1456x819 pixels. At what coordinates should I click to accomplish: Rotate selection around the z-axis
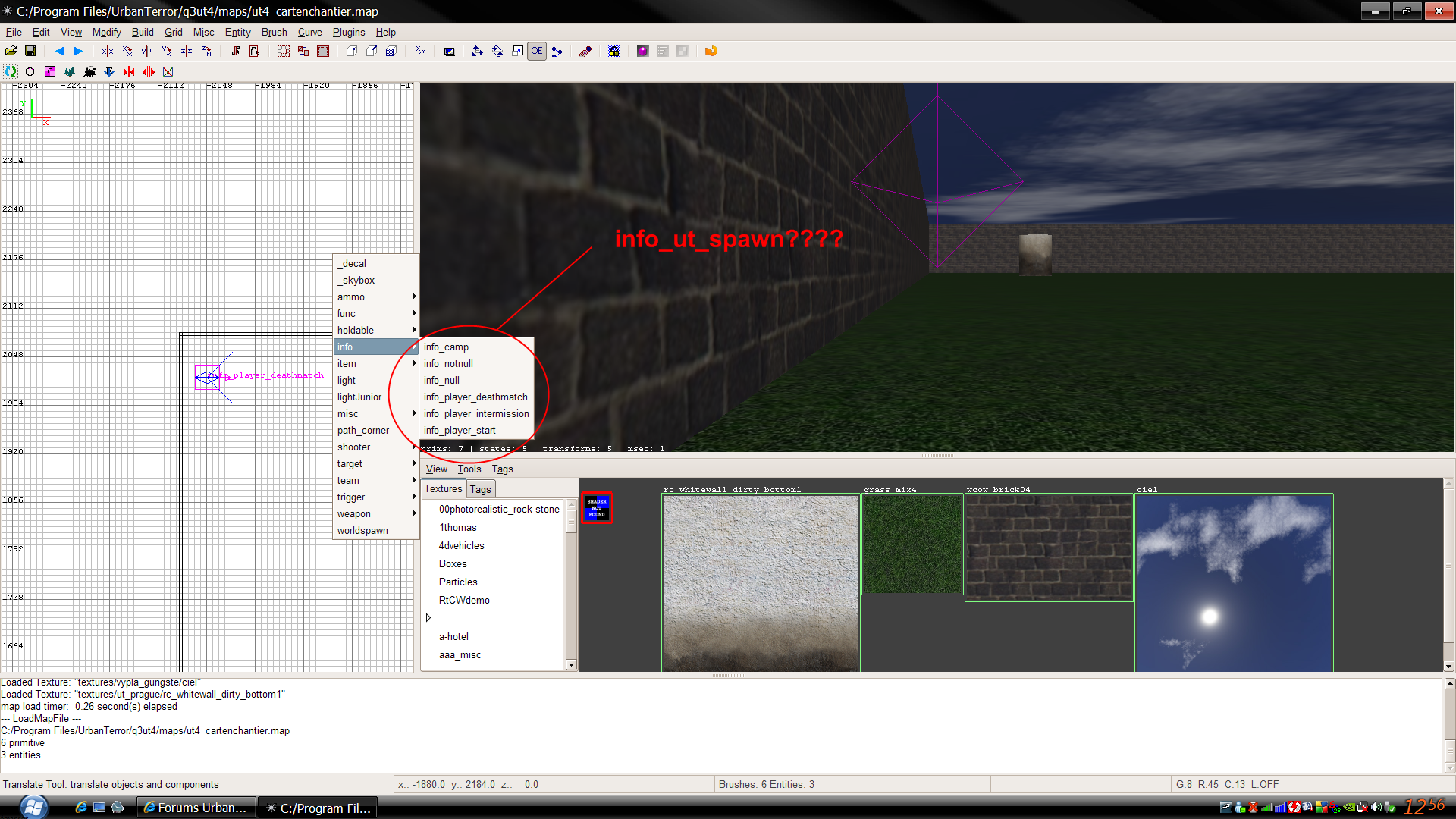click(x=206, y=51)
